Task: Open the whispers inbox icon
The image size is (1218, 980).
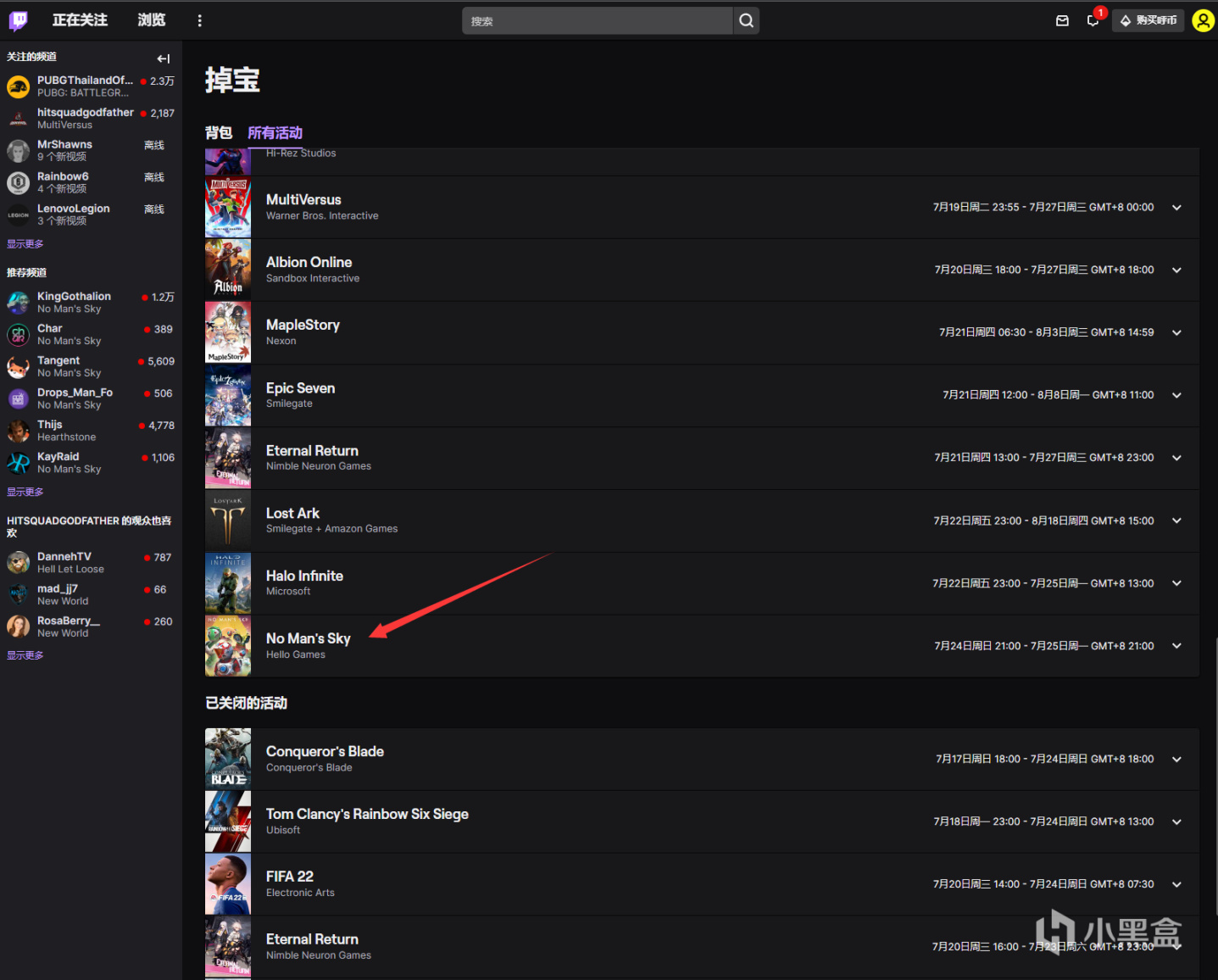Action: [1062, 20]
